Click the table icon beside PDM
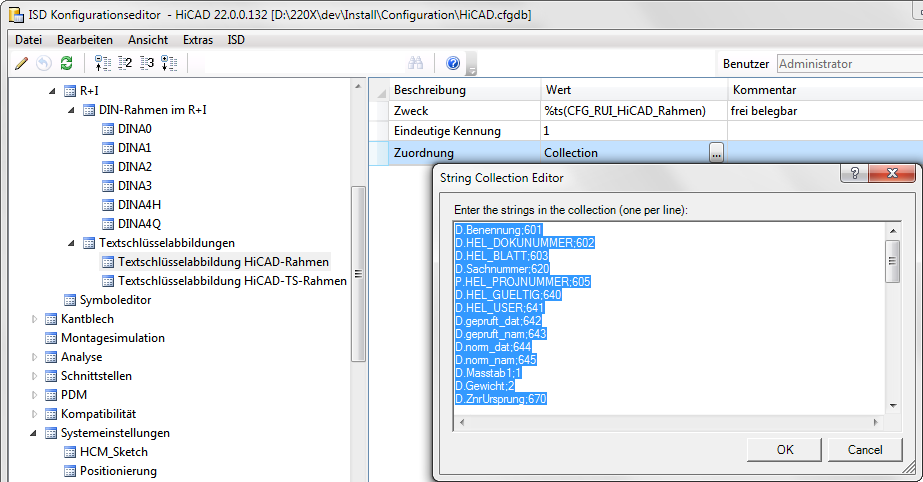 [51, 395]
